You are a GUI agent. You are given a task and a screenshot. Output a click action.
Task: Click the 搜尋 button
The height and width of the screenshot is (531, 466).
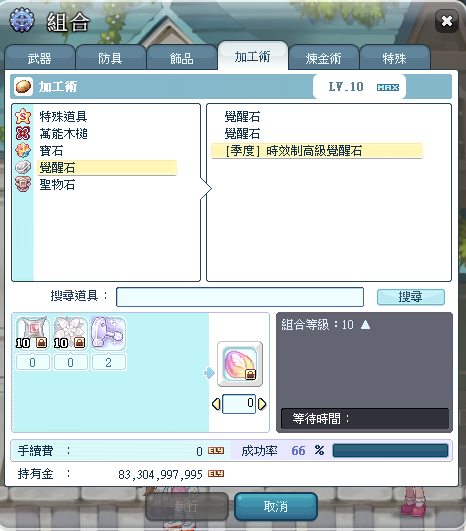(x=411, y=297)
